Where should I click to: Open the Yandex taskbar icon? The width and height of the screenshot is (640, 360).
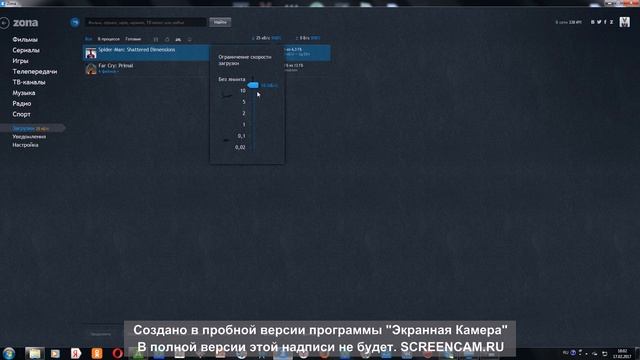click(76, 353)
